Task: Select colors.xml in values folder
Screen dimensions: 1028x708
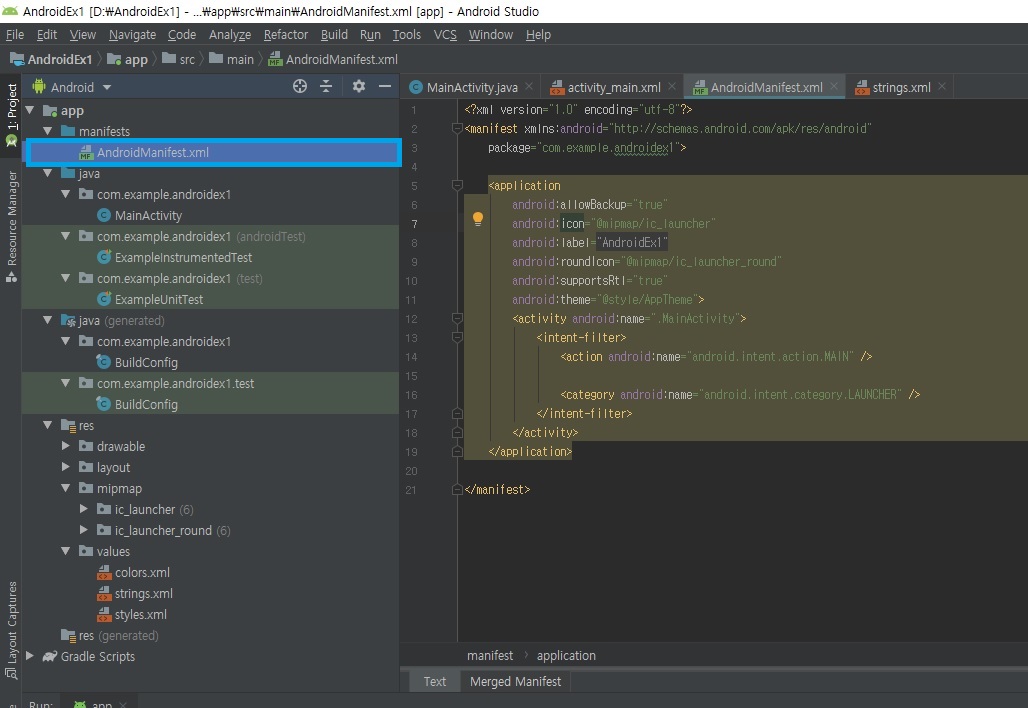Action: [142, 572]
